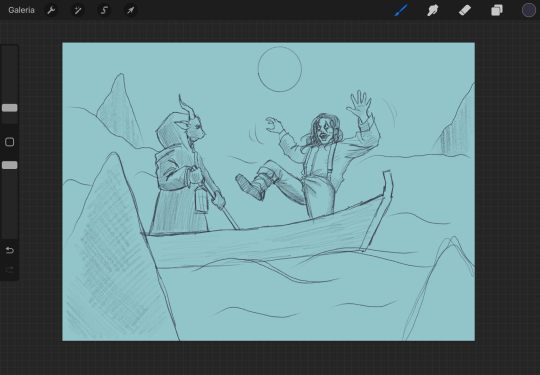Image resolution: width=540 pixels, height=375 pixels.
Task: Open the Layers panel
Action: (497, 10)
